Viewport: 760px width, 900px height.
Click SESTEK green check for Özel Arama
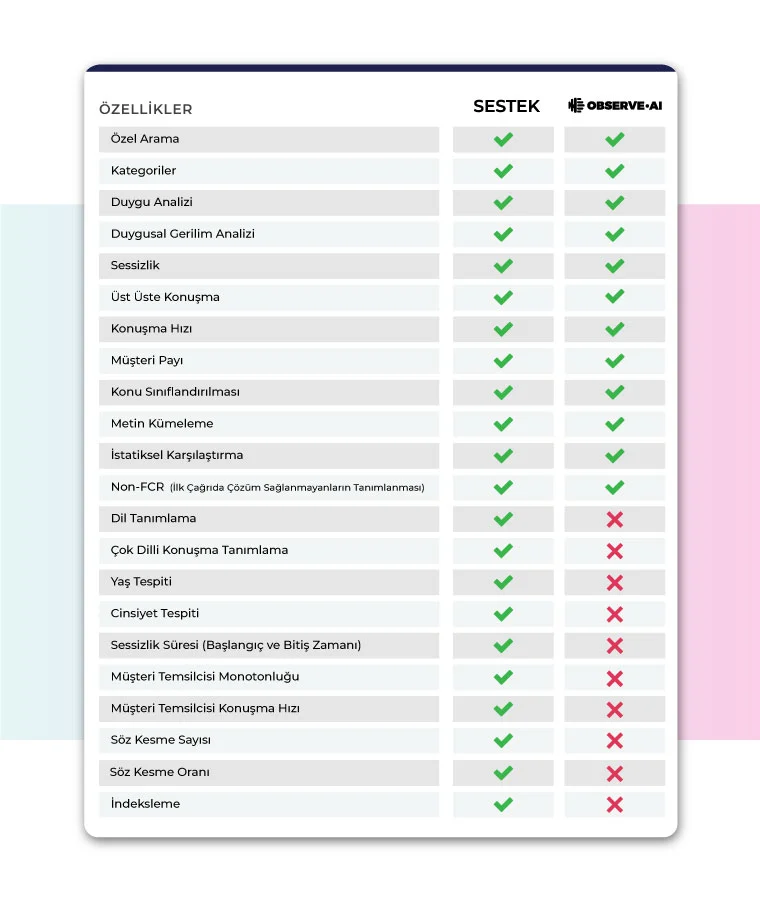coord(503,139)
